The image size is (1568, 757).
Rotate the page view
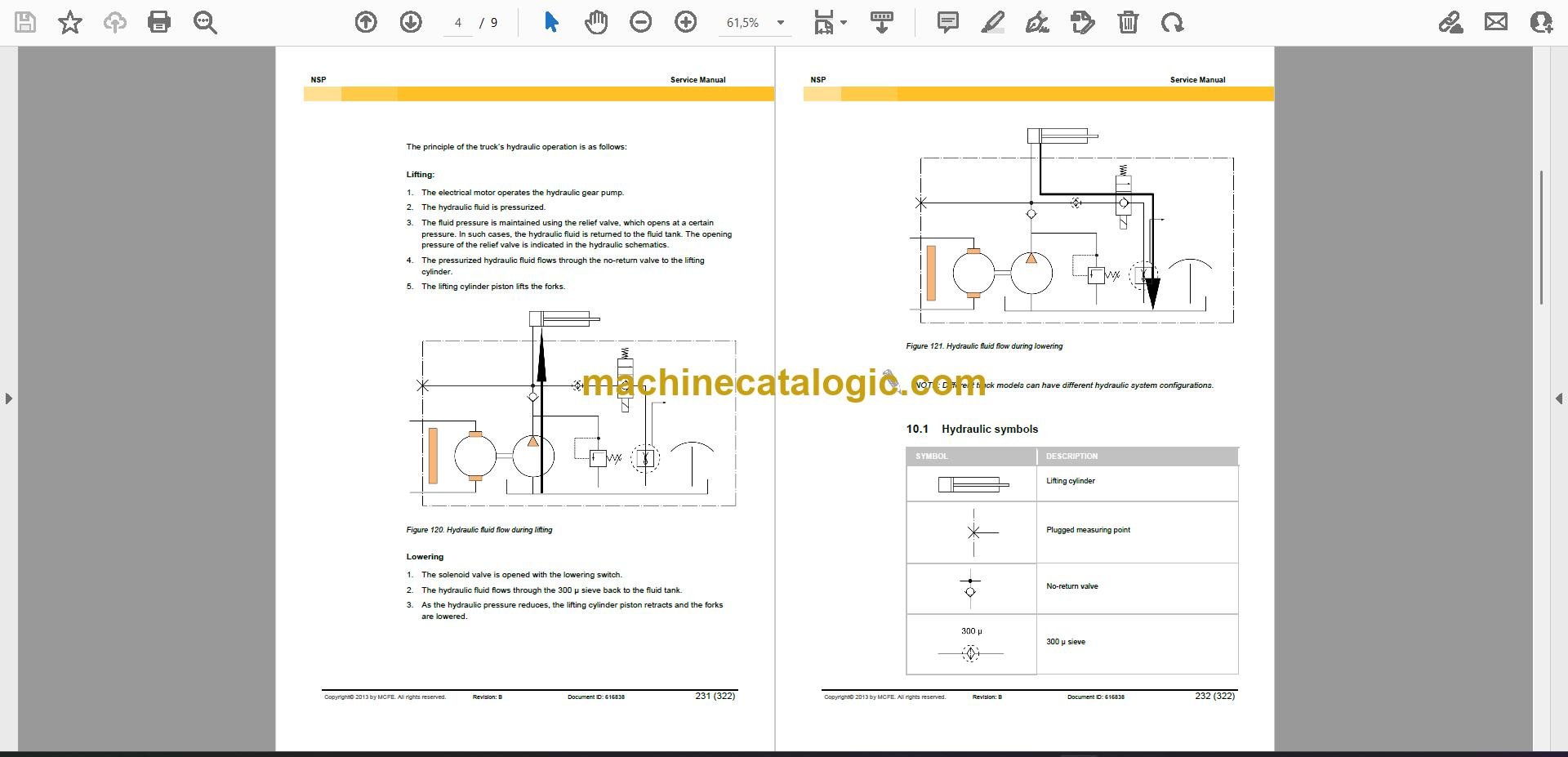click(1173, 23)
